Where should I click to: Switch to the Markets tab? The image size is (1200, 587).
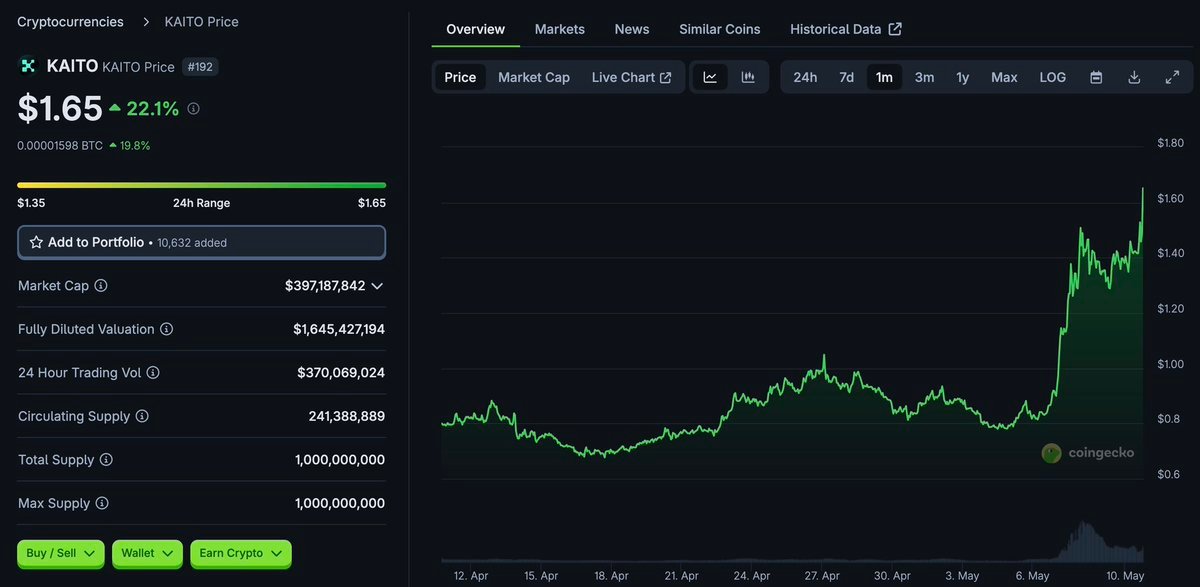click(559, 29)
